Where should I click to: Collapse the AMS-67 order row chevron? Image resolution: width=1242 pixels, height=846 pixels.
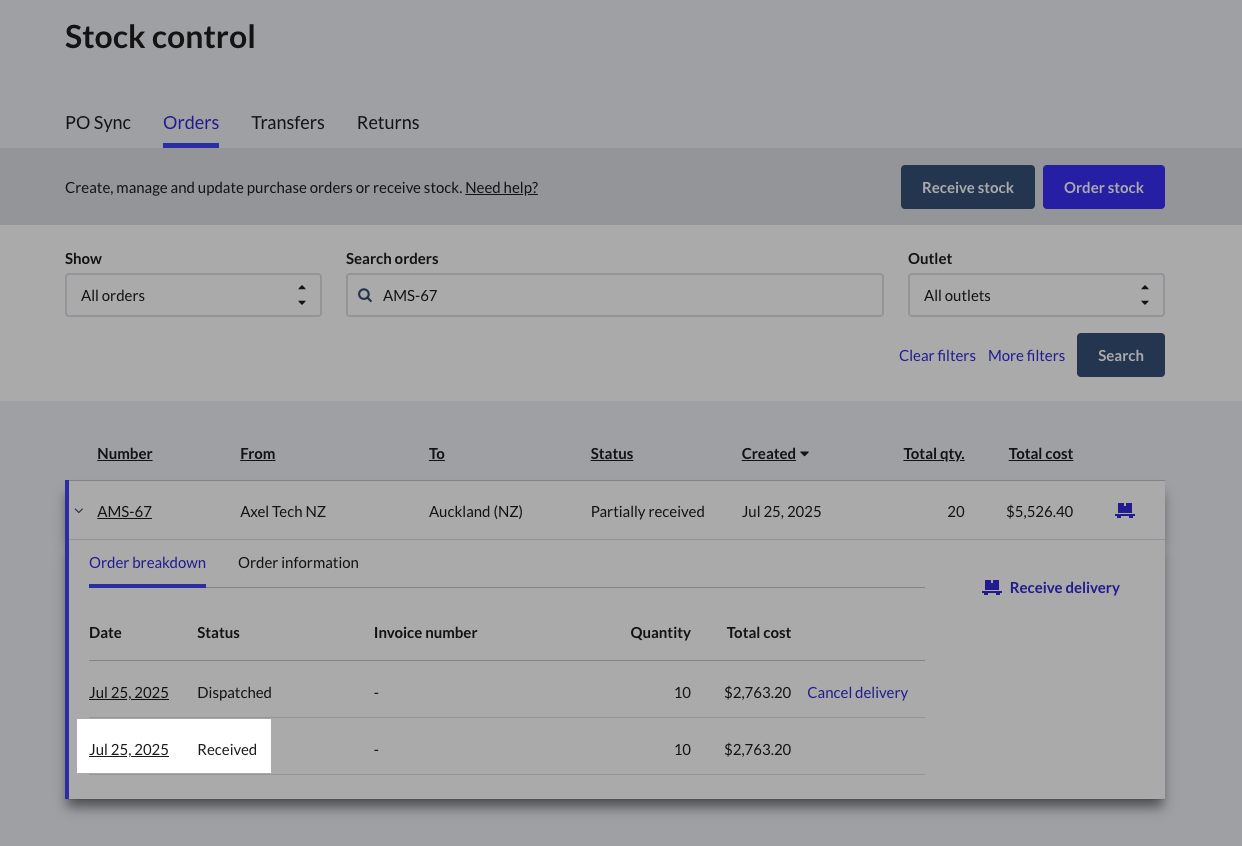coord(79,511)
